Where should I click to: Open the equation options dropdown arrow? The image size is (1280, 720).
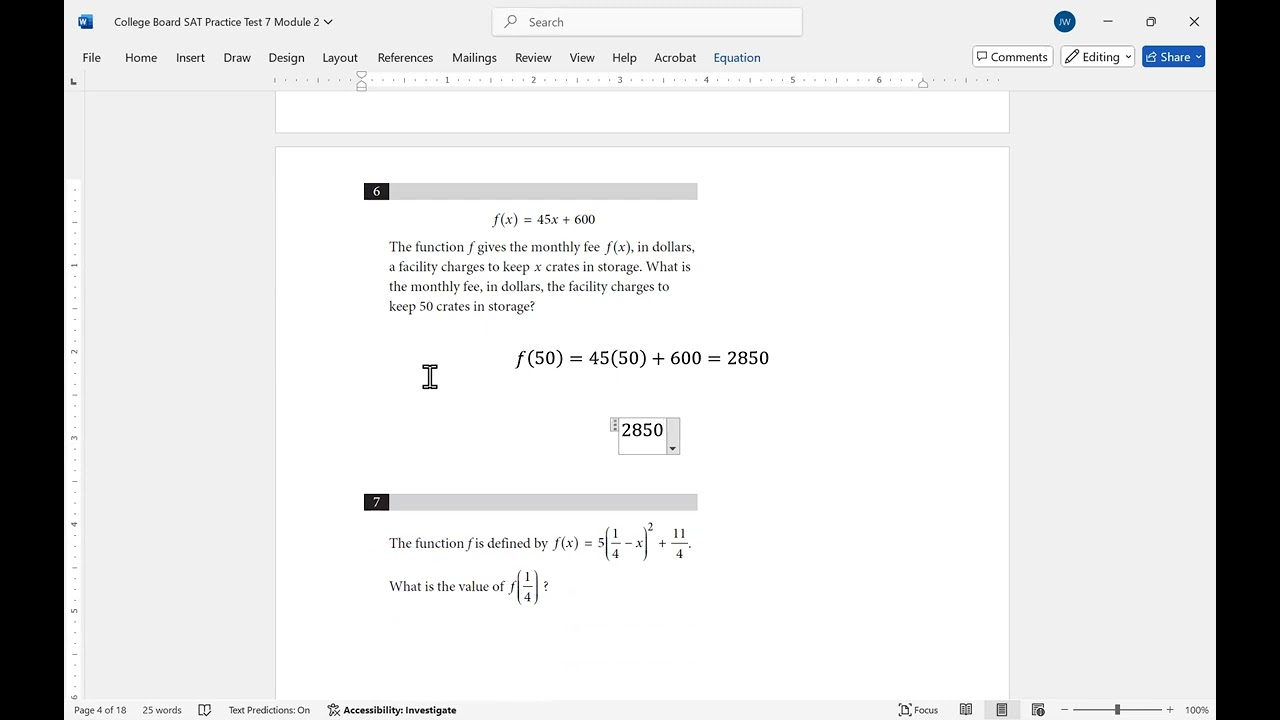673,449
